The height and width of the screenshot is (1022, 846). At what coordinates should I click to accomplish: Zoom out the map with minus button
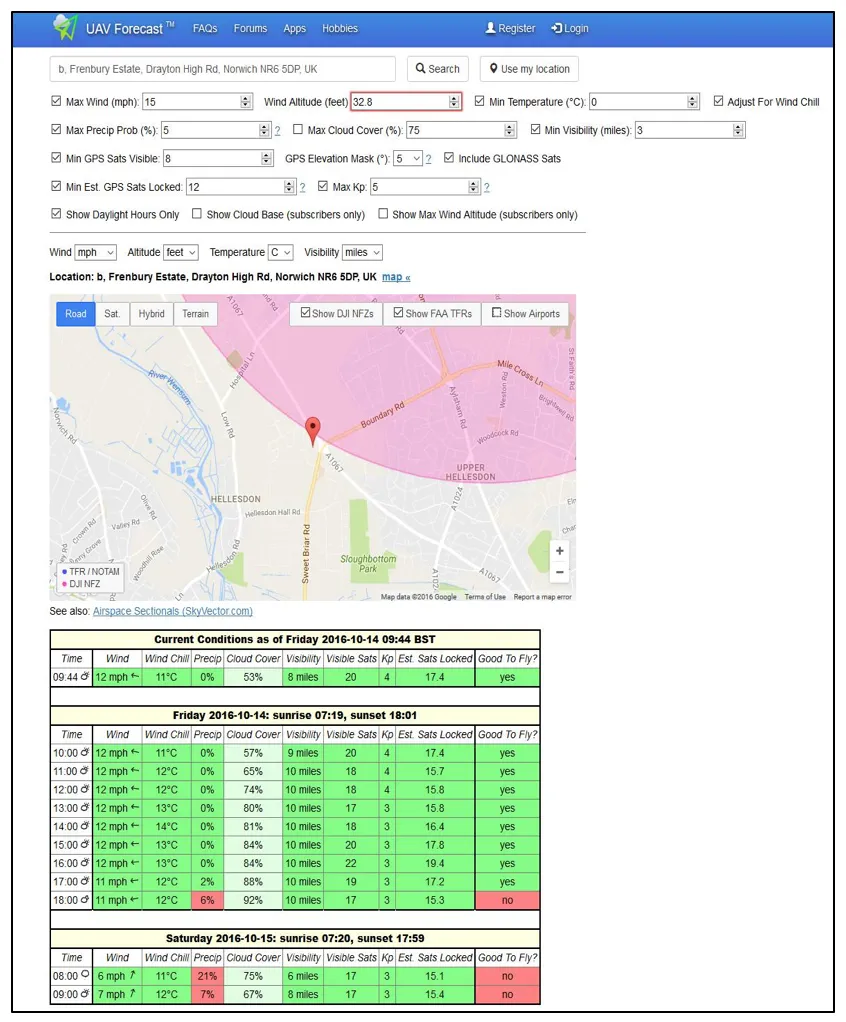click(559, 572)
